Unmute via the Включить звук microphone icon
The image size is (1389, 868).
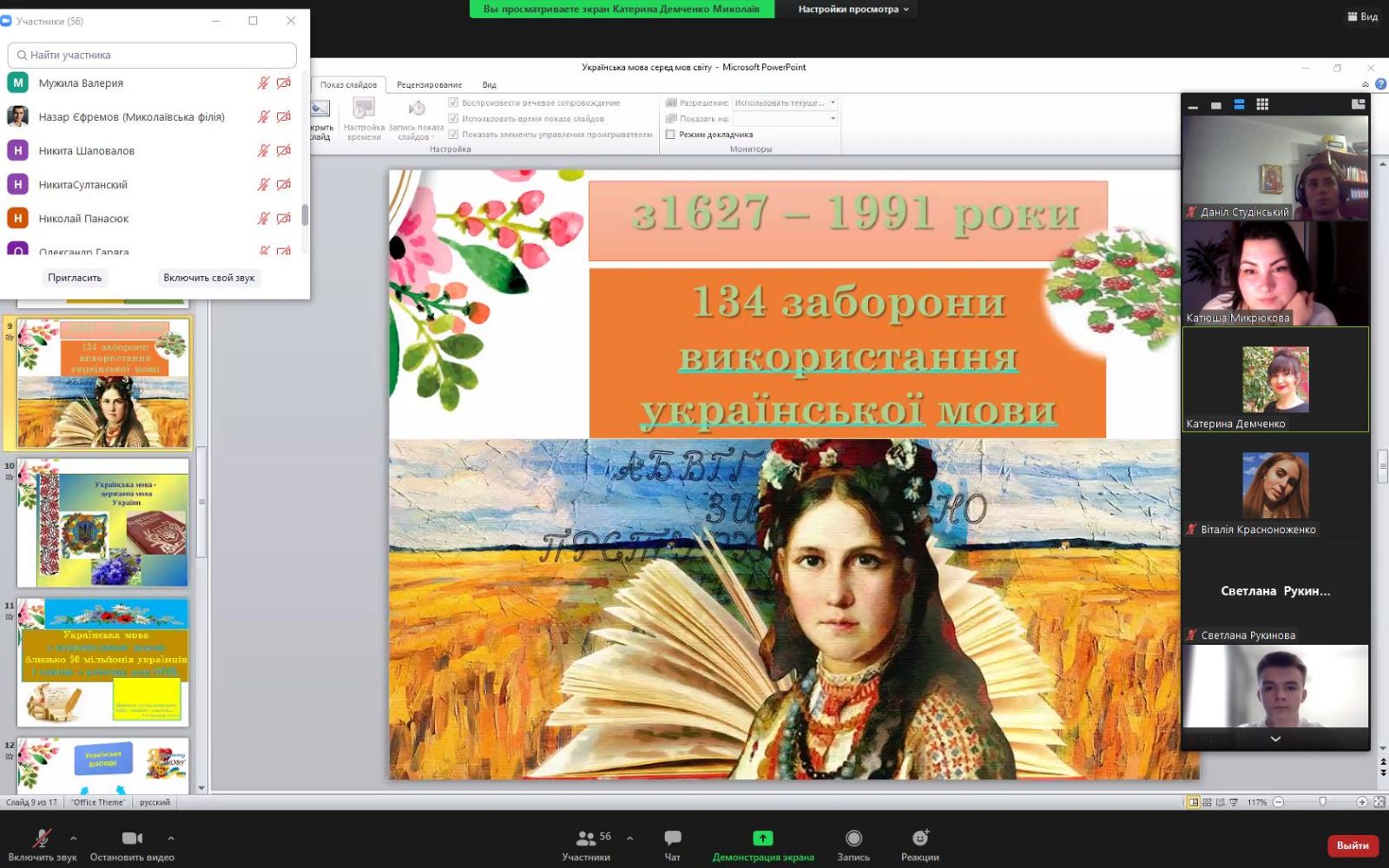[x=42, y=838]
